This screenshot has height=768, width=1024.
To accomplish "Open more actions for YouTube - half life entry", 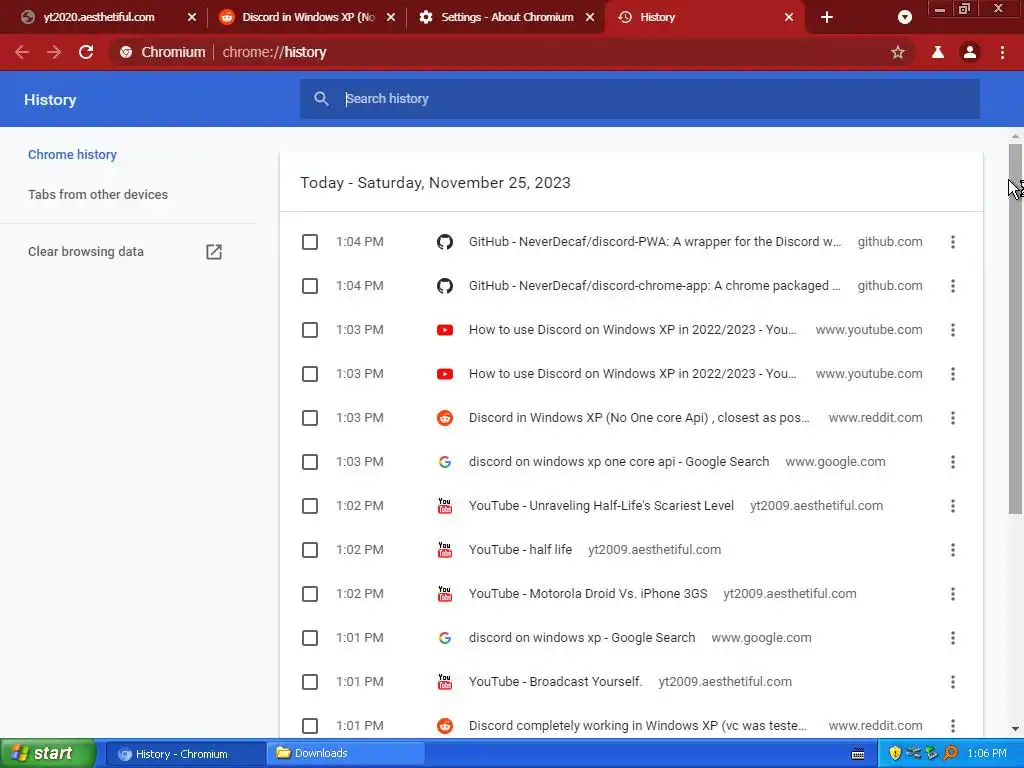I will (x=953, y=550).
